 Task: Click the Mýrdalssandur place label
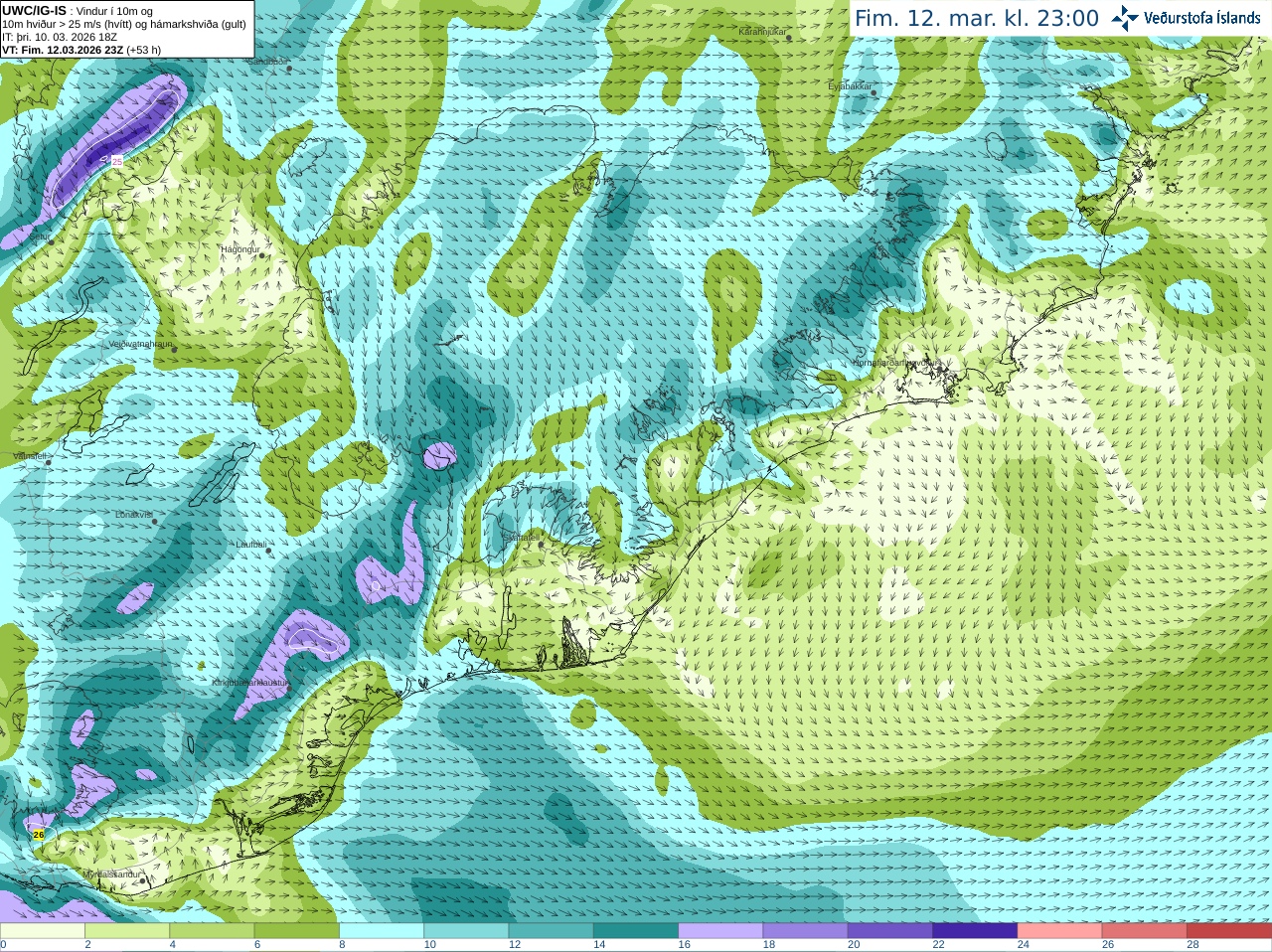112,874
